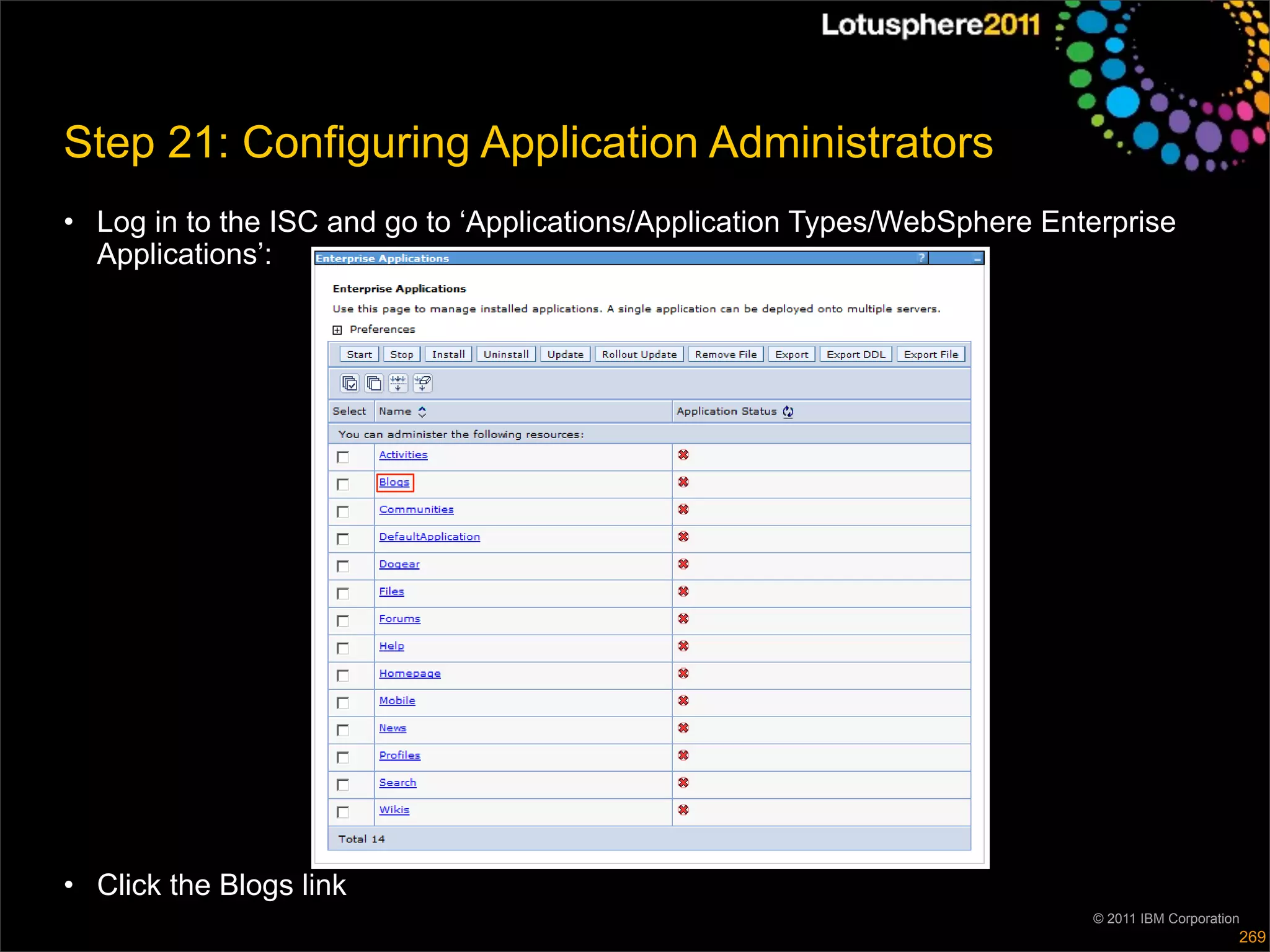Viewport: 1270px width, 952px height.
Task: Click the Uninstall button
Action: (x=506, y=355)
